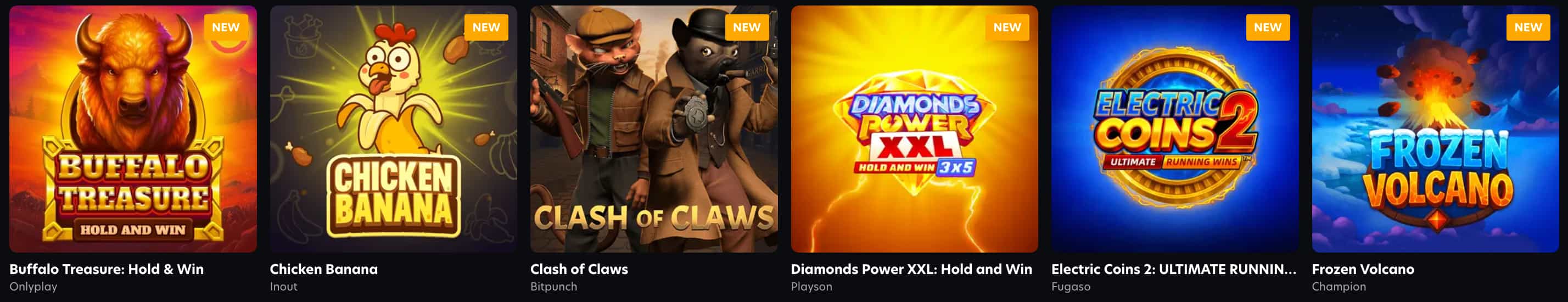
Task: Open the Frozen Volcano game thumbnail
Action: pos(1435,129)
